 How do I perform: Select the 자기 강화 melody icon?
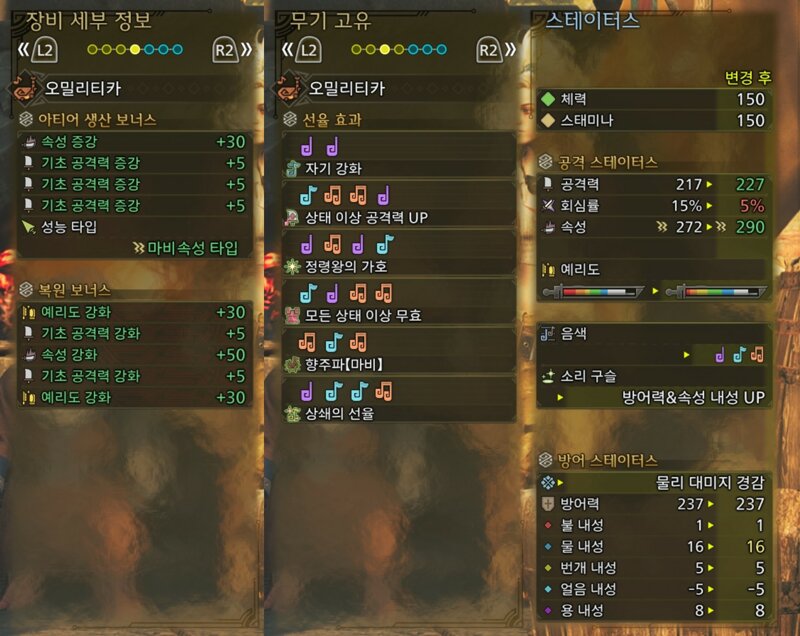[x=292, y=168]
